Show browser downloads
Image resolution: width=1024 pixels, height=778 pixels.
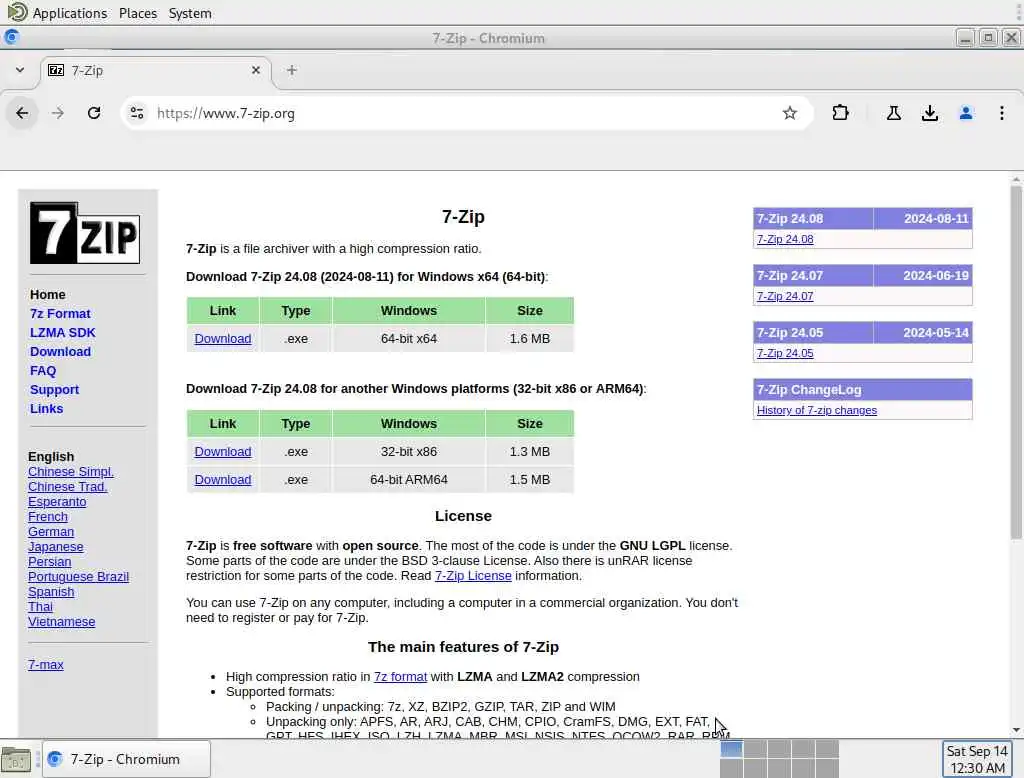[930, 113]
